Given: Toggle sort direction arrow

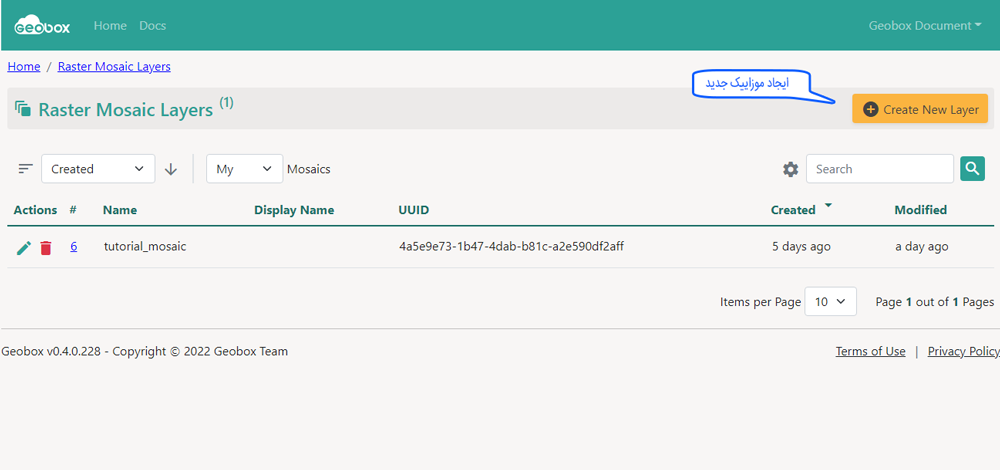Looking at the screenshot, I should point(171,169).
